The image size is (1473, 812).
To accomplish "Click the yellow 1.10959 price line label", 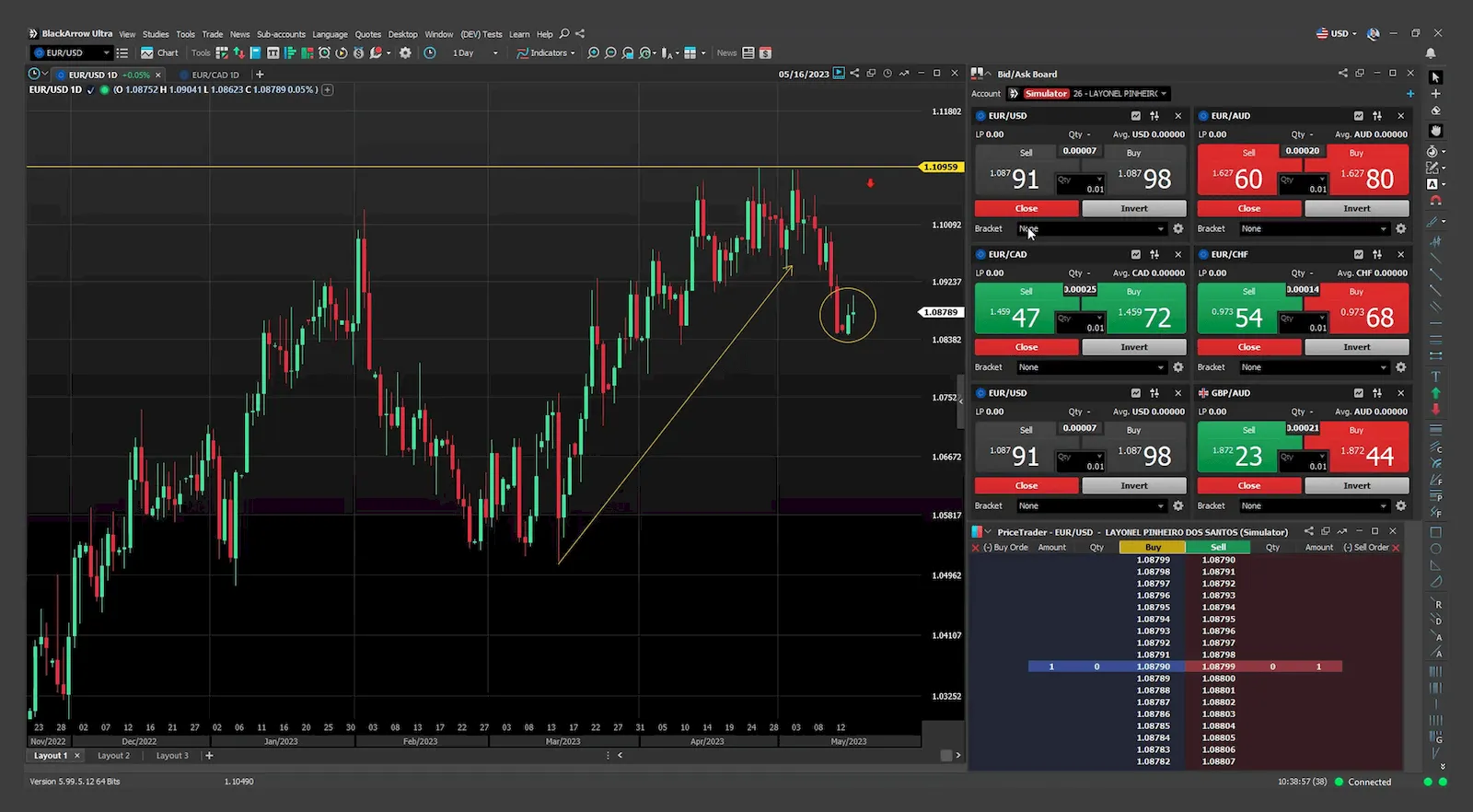I will (x=940, y=167).
